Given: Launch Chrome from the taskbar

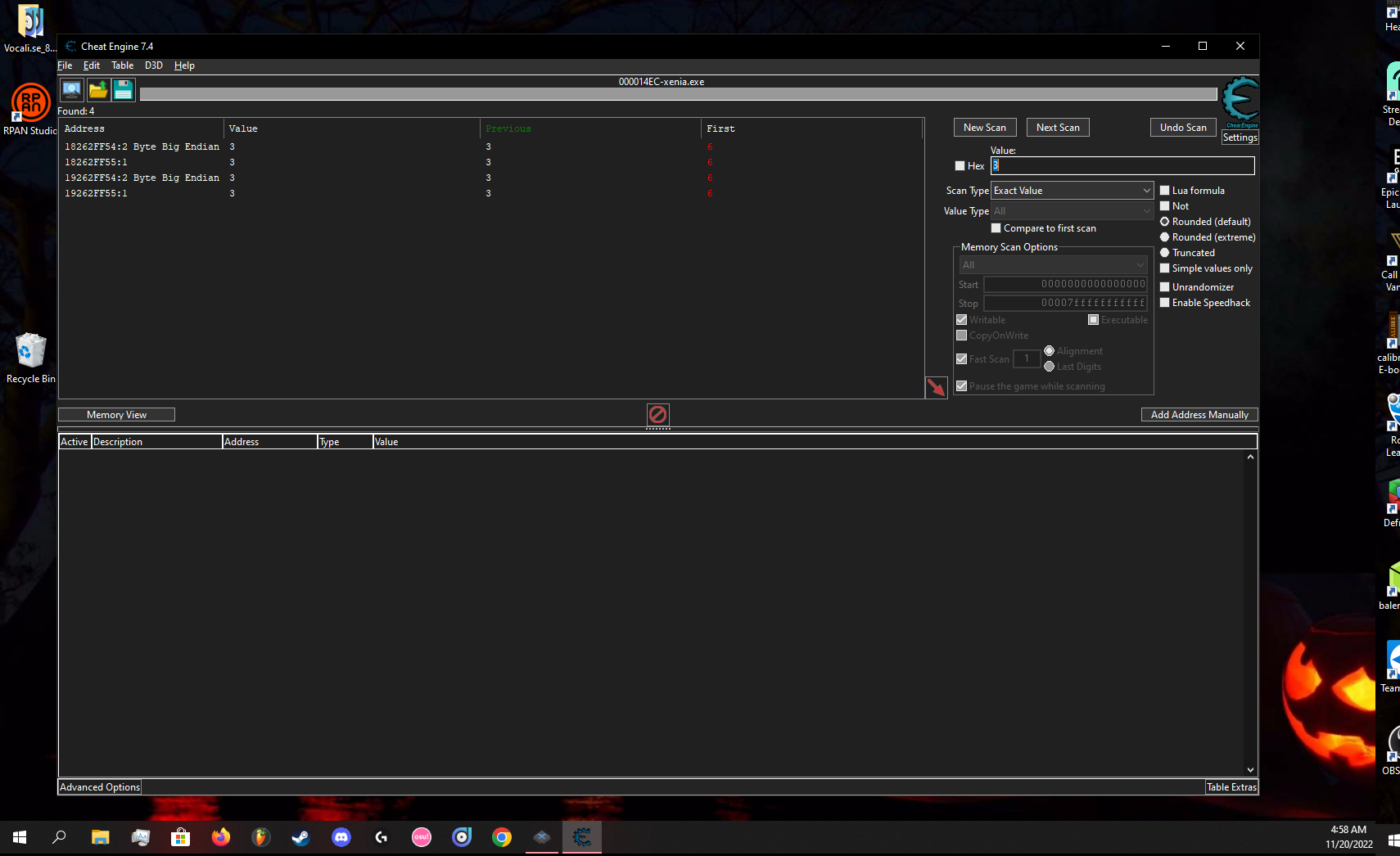Looking at the screenshot, I should tap(502, 837).
